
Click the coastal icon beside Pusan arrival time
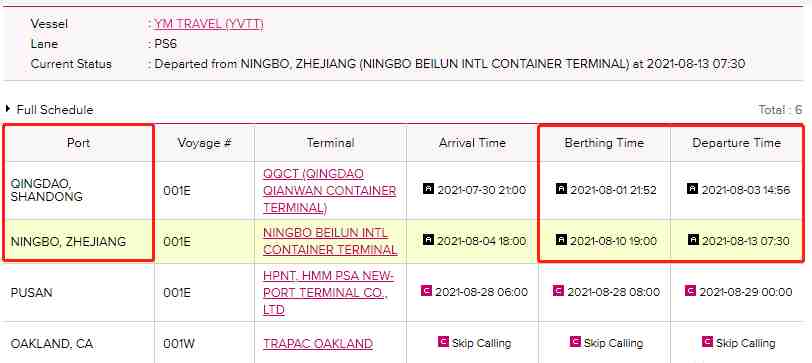click(x=426, y=291)
